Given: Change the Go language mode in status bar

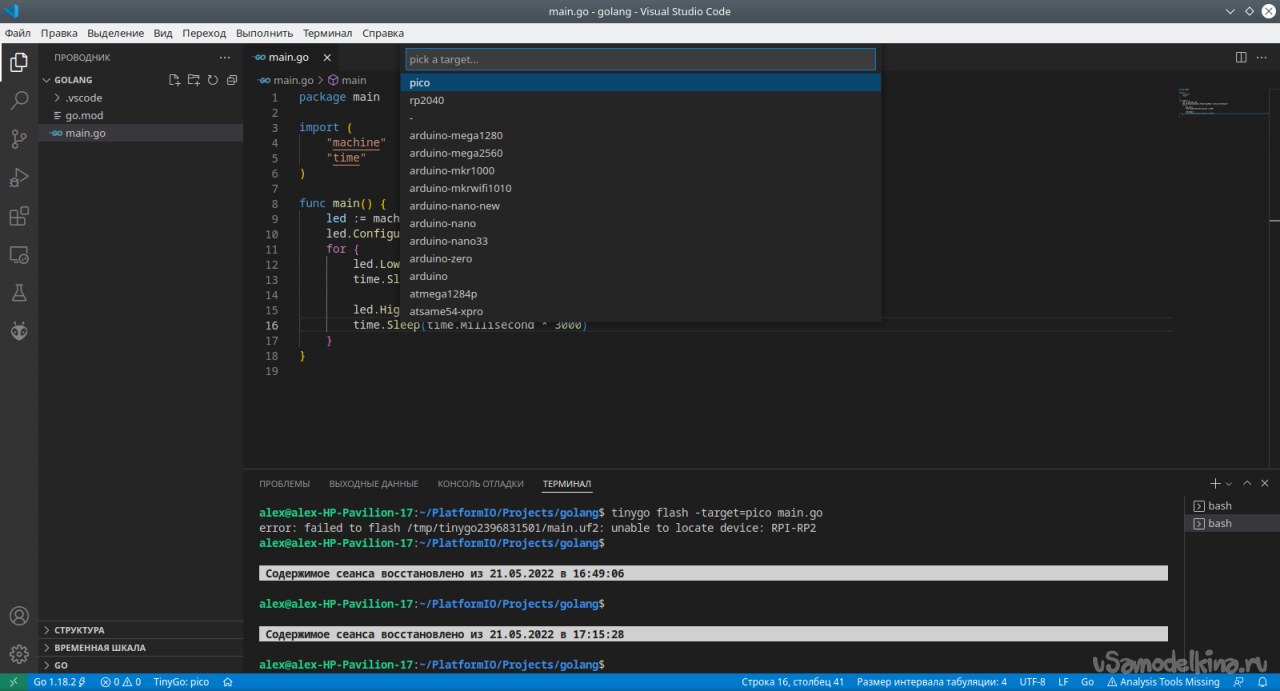Looking at the screenshot, I should click(x=1087, y=682).
